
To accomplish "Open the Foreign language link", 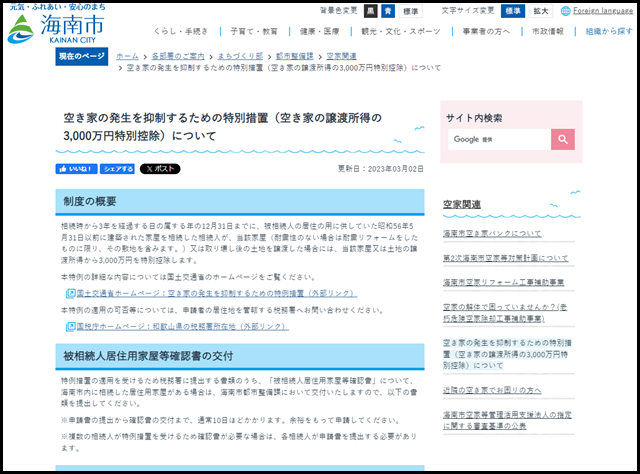I will [x=603, y=11].
